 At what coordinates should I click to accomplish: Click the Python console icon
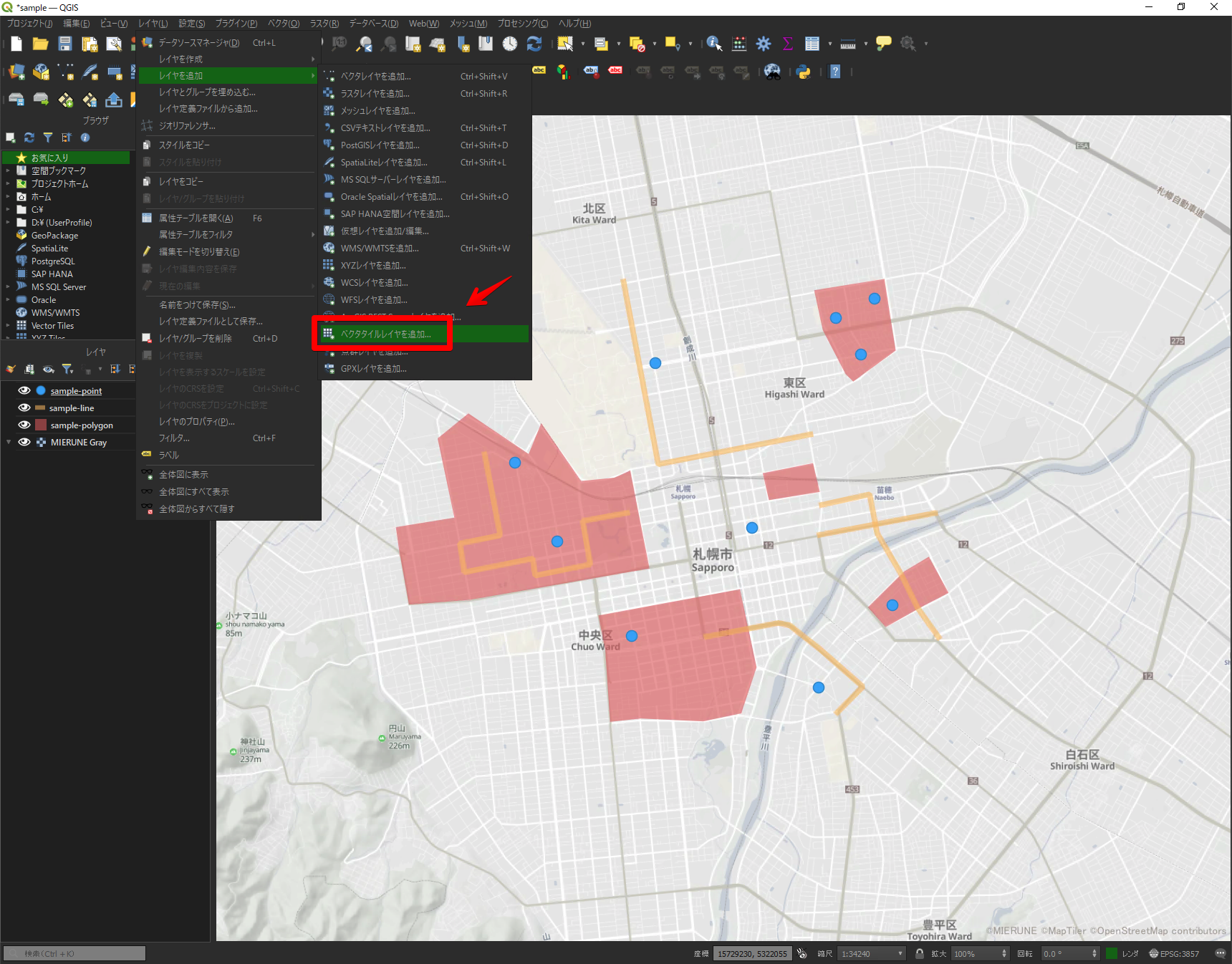tap(803, 72)
